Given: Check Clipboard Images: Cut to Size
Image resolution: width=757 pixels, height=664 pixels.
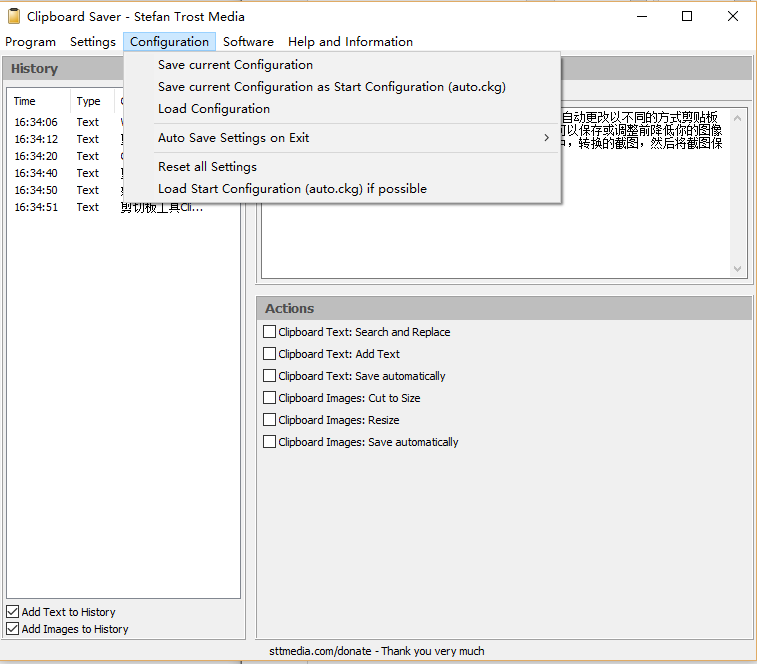Looking at the screenshot, I should [x=270, y=398].
